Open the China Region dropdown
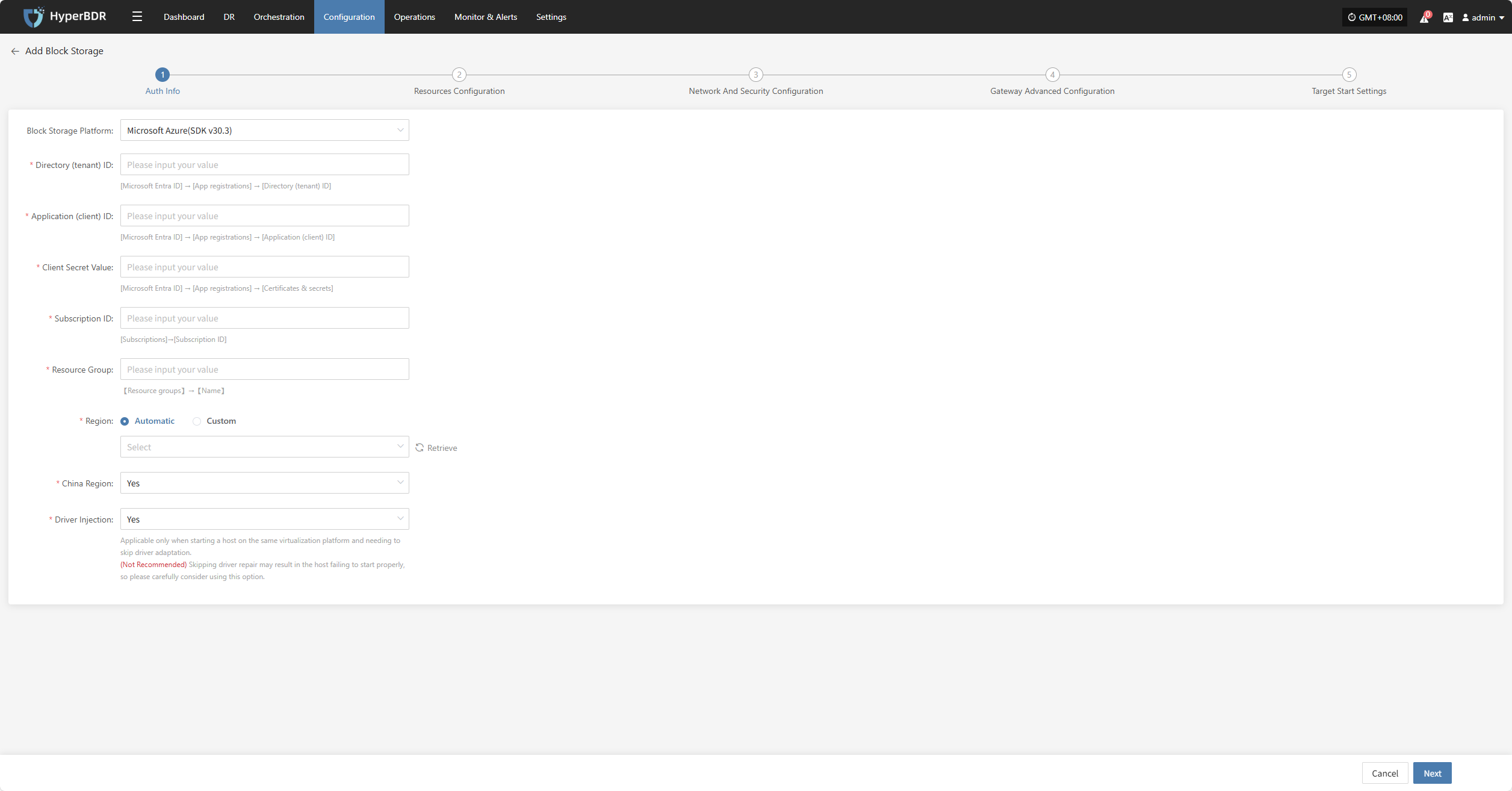This screenshot has height=791, width=1512. (x=265, y=483)
